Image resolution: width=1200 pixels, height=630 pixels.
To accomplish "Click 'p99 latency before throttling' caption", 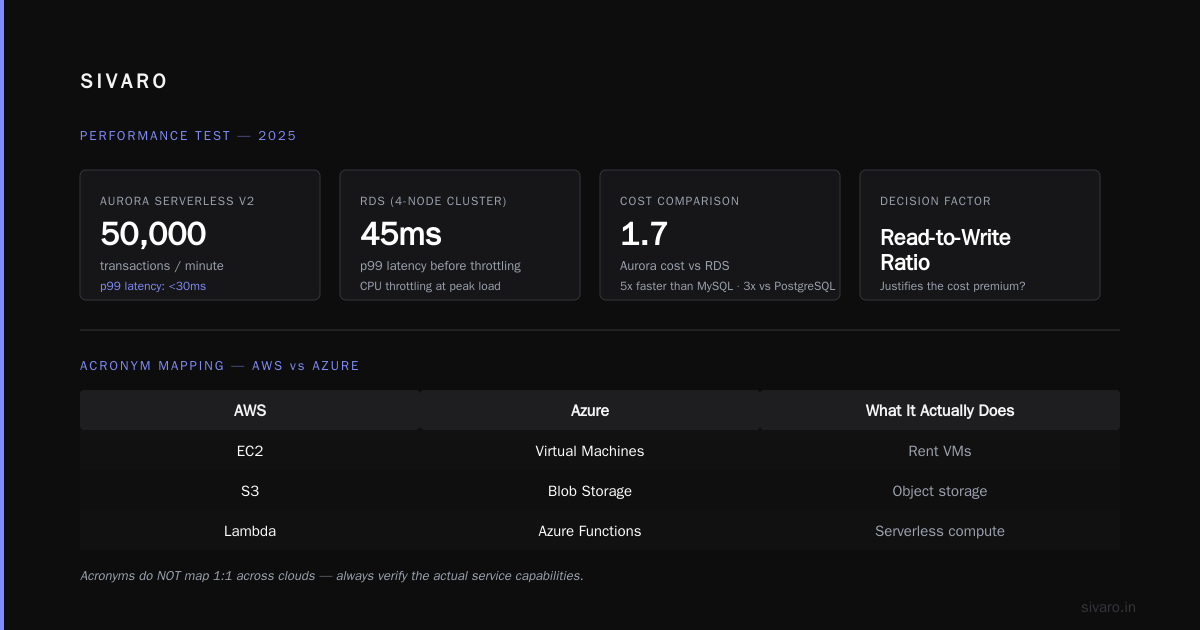I will pyautogui.click(x=440, y=266).
